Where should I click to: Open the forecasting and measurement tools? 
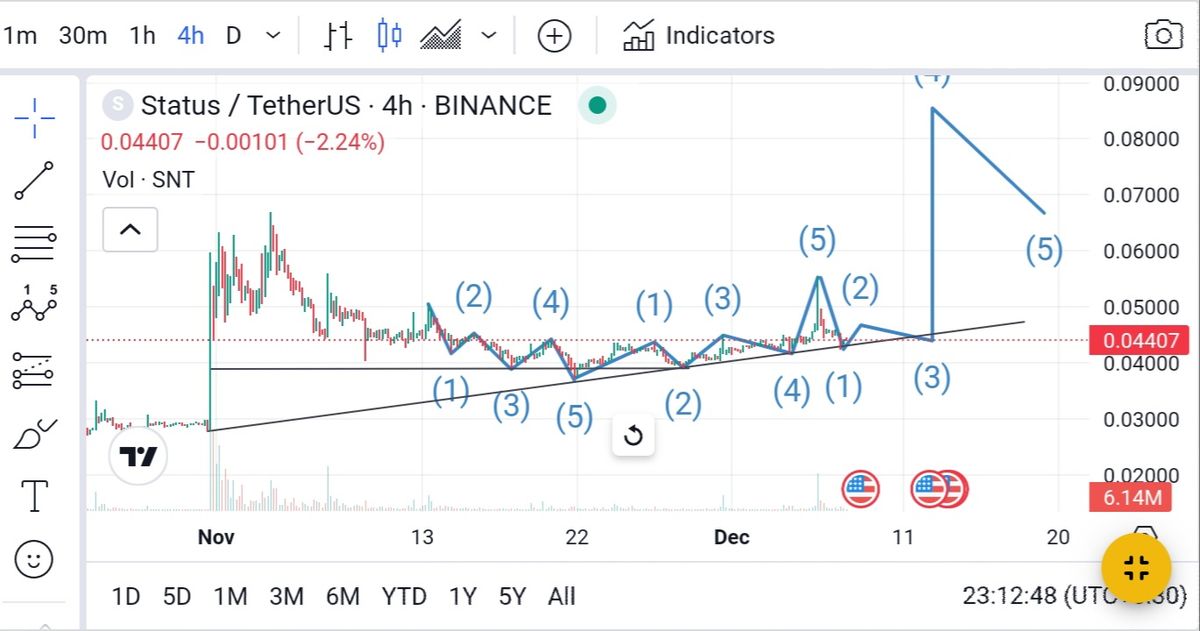tap(35, 370)
